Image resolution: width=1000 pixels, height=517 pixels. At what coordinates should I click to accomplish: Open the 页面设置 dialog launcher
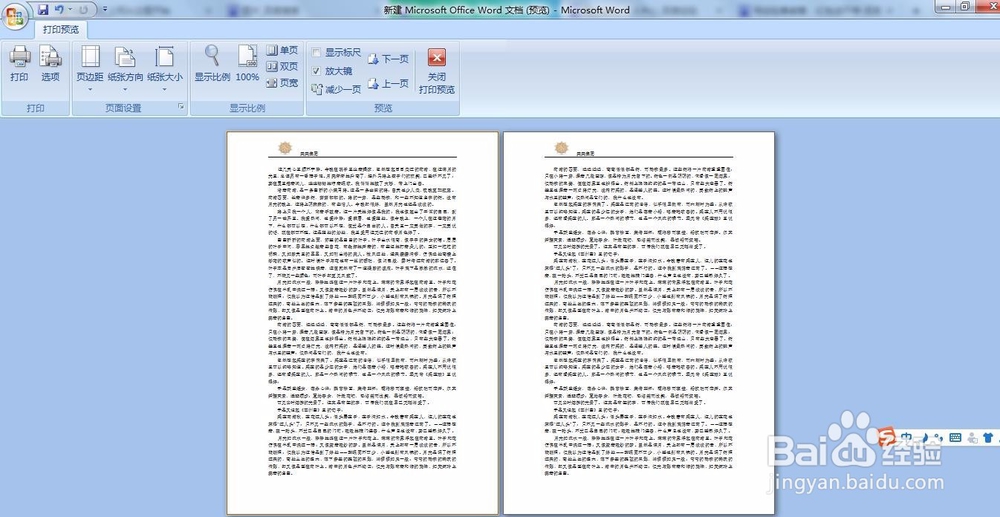click(x=181, y=107)
